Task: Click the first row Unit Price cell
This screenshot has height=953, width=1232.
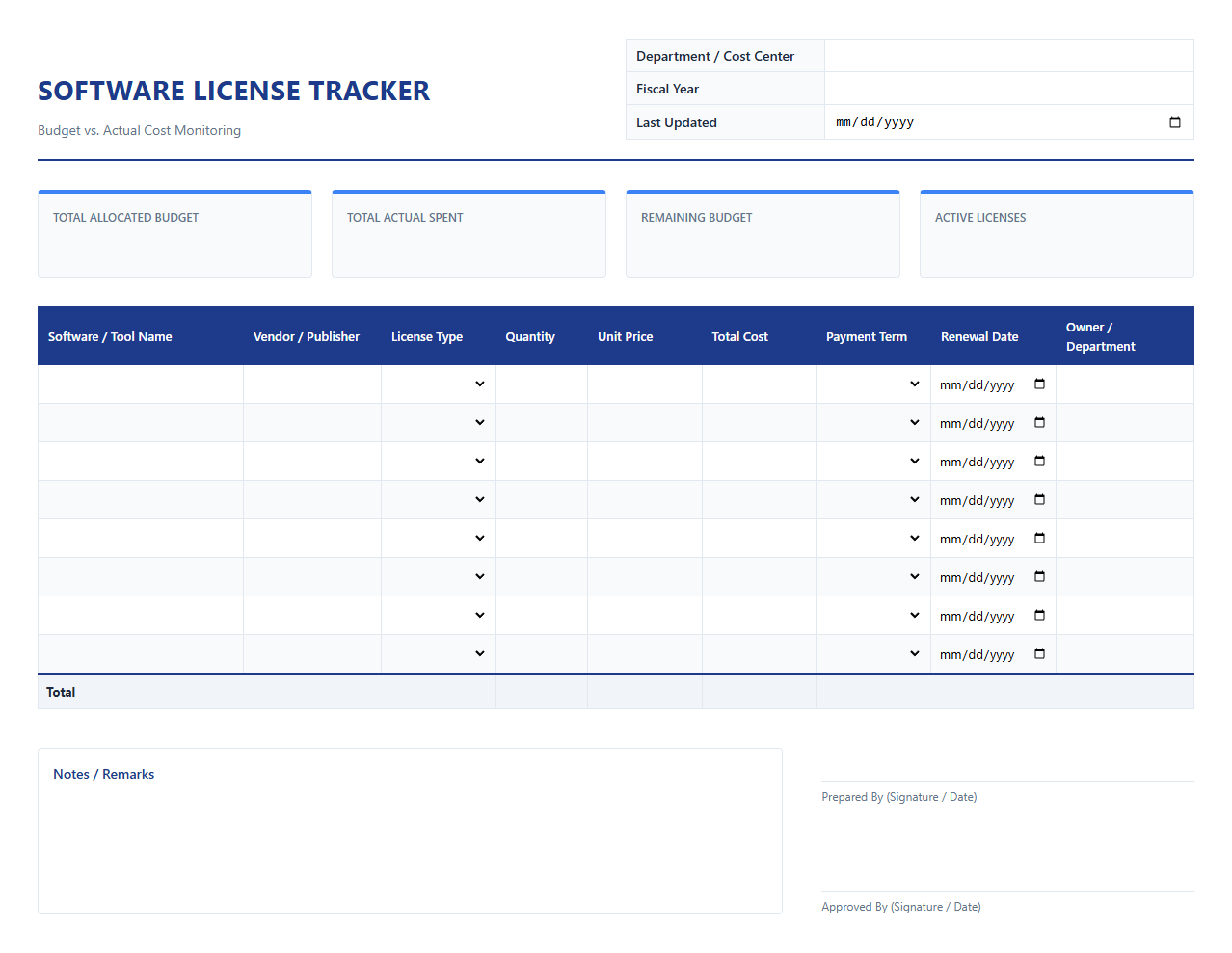Action: [x=645, y=384]
